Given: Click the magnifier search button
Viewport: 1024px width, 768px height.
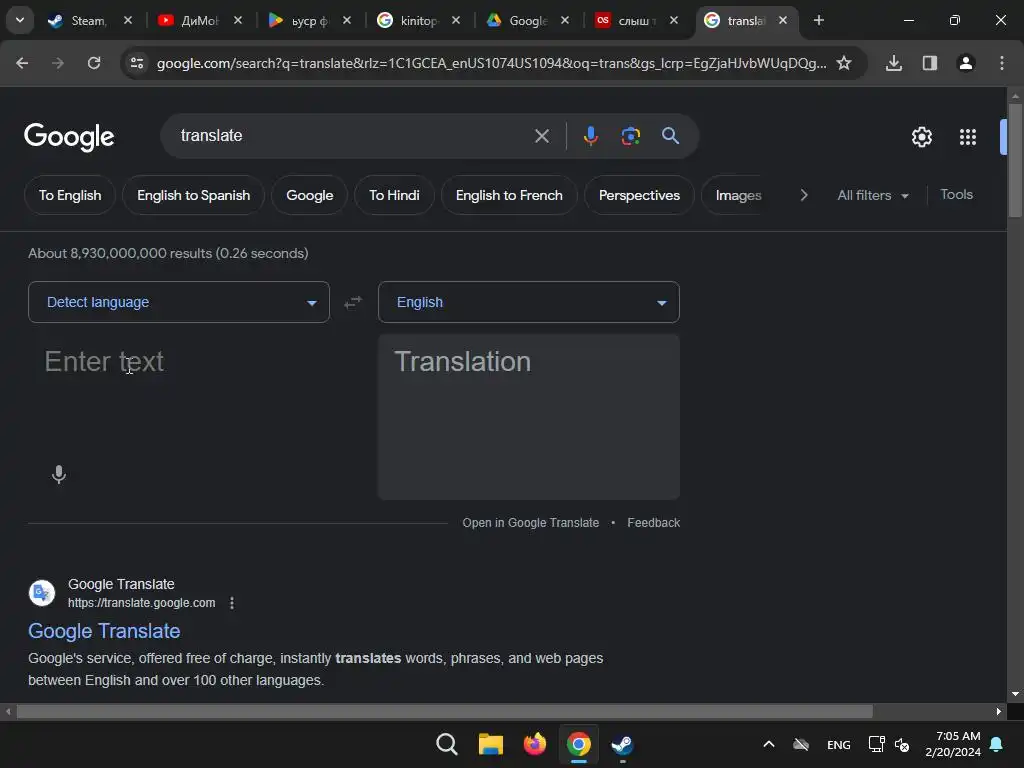Looking at the screenshot, I should [x=670, y=136].
